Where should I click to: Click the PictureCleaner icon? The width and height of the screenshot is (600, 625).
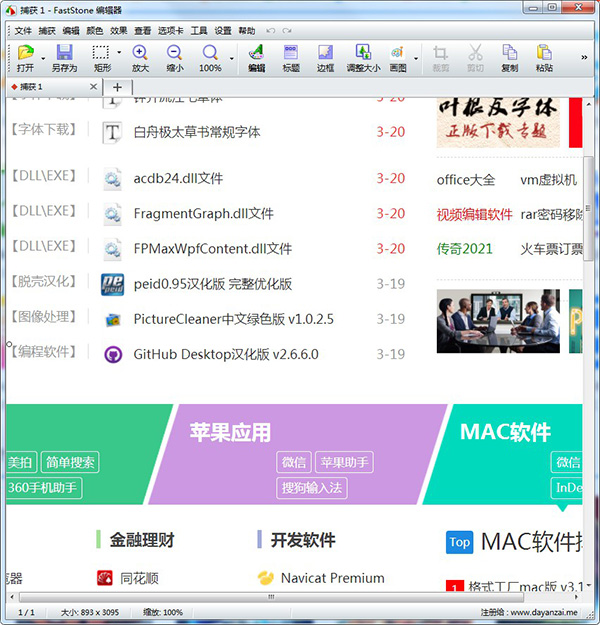pos(113,319)
